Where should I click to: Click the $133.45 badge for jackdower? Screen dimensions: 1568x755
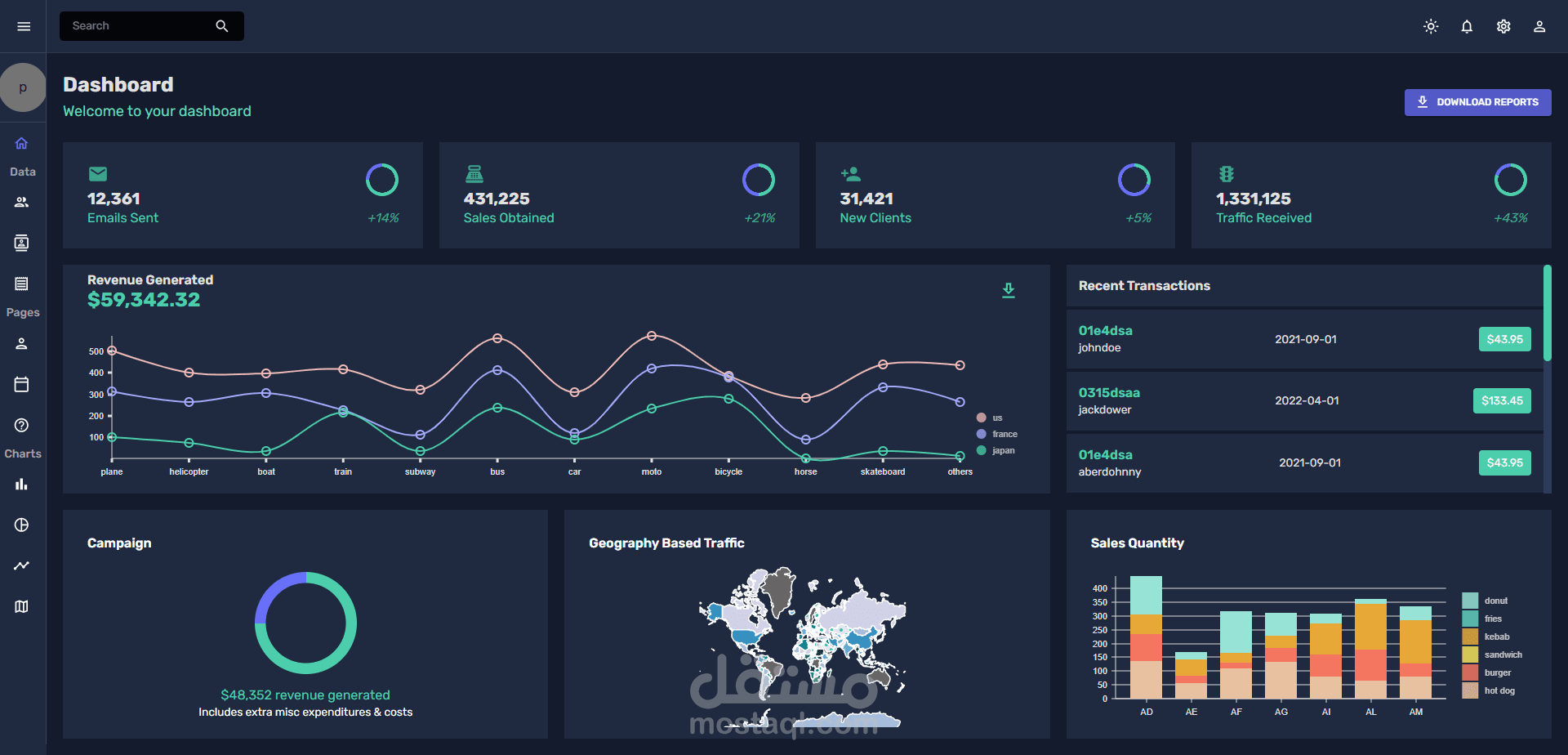coord(1502,400)
